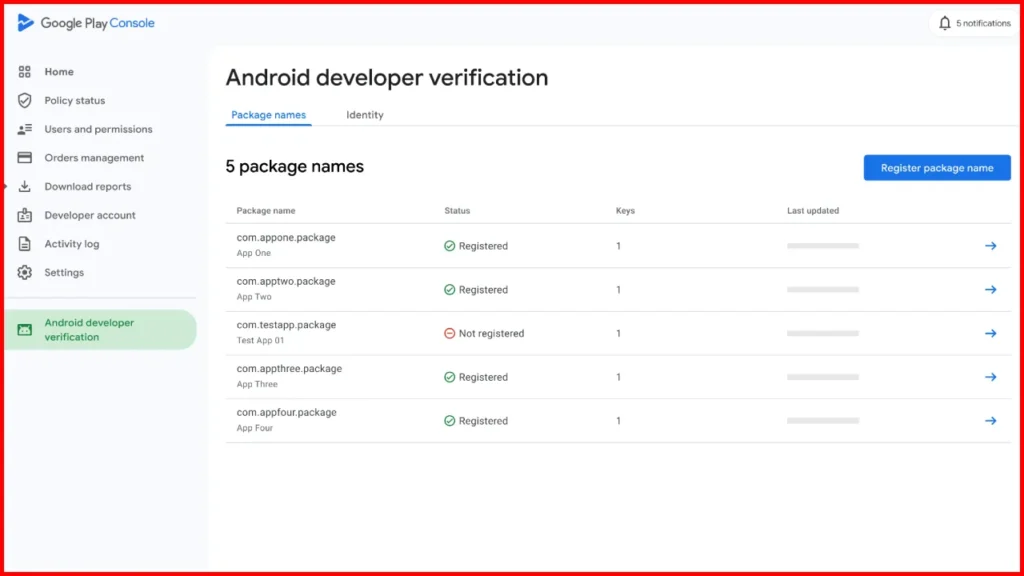Switch to the Package names tab
1024x576 pixels.
click(268, 115)
